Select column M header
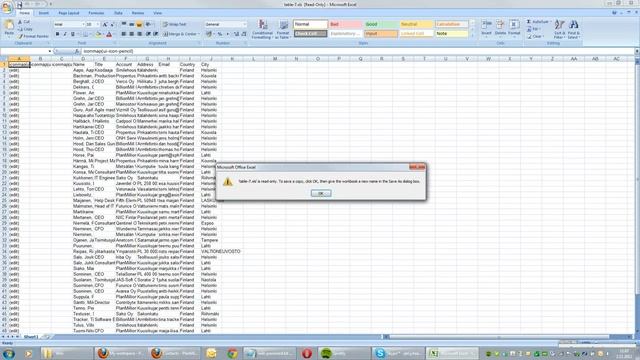Viewport: 640px width, 360px height. 275,59
